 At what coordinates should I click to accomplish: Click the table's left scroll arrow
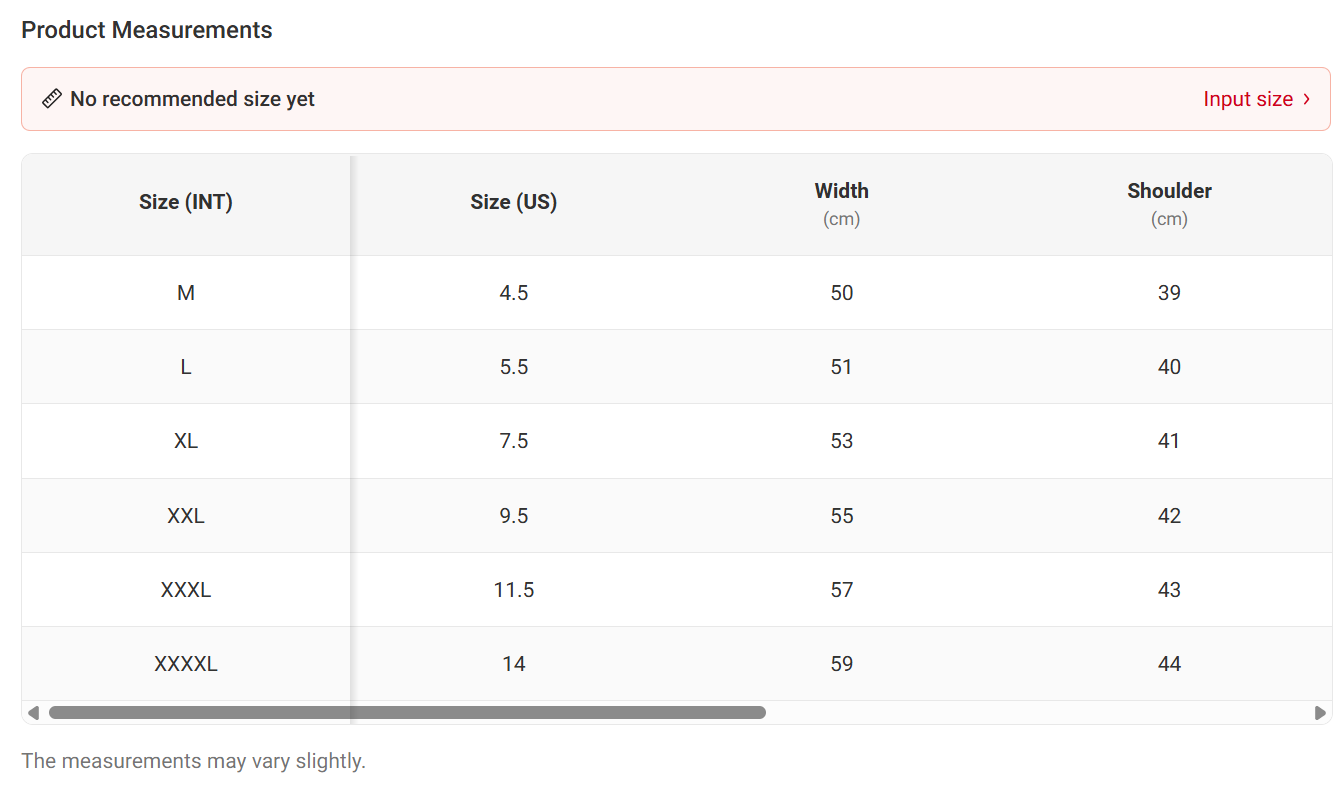[33, 713]
